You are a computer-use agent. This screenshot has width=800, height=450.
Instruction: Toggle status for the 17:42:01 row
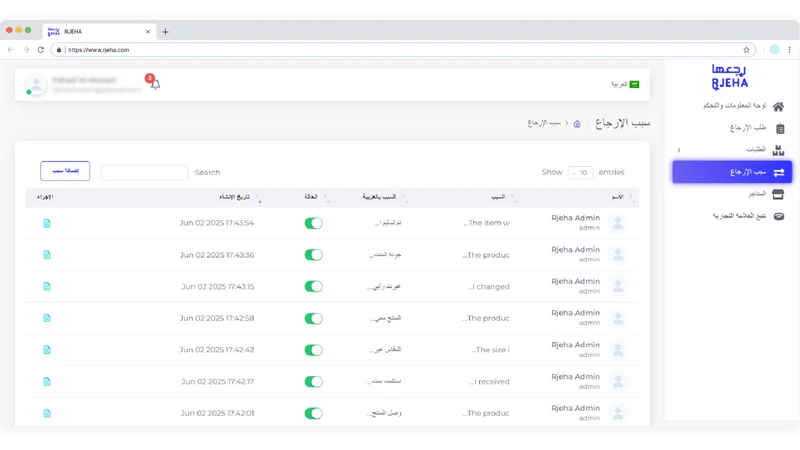[313, 413]
